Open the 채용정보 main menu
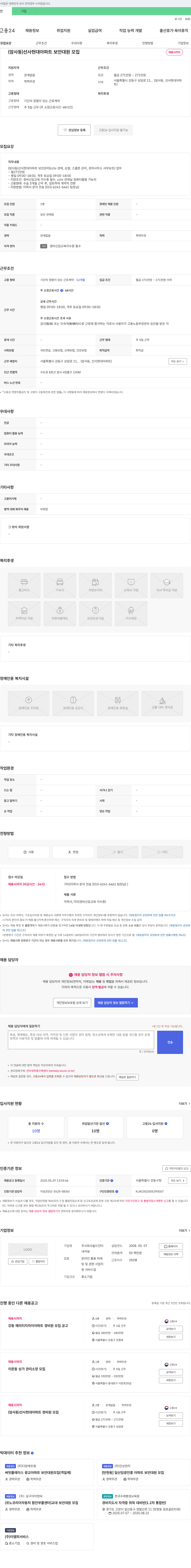 click(x=32, y=30)
